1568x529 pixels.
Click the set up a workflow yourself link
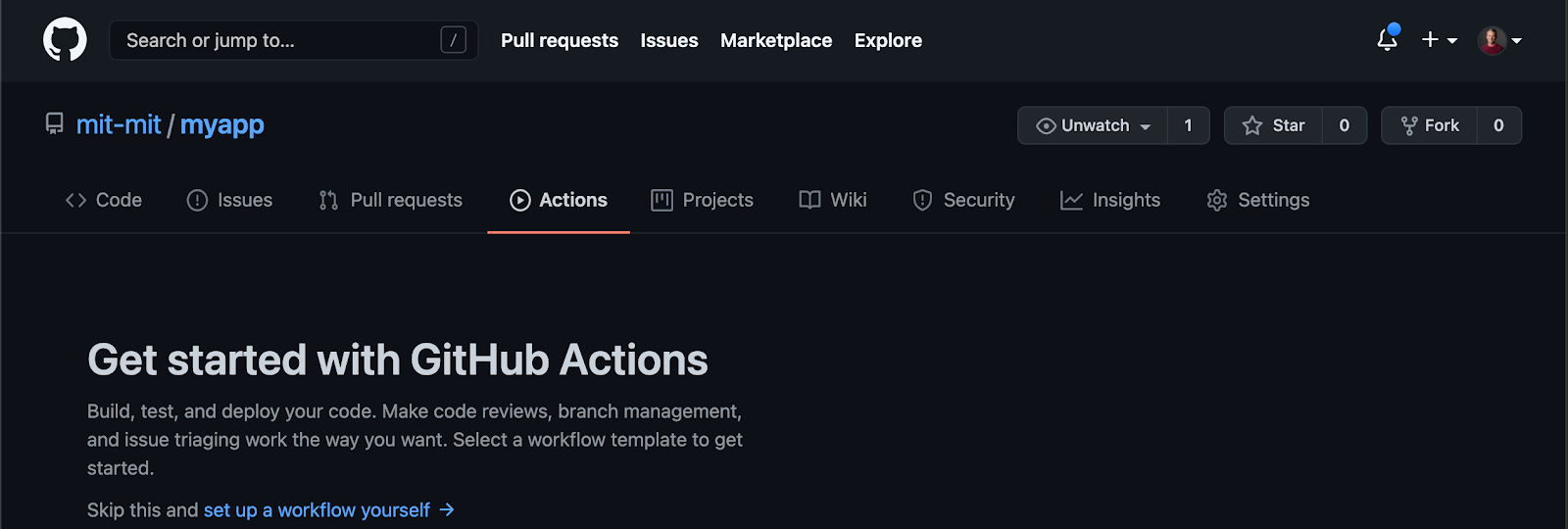point(317,510)
